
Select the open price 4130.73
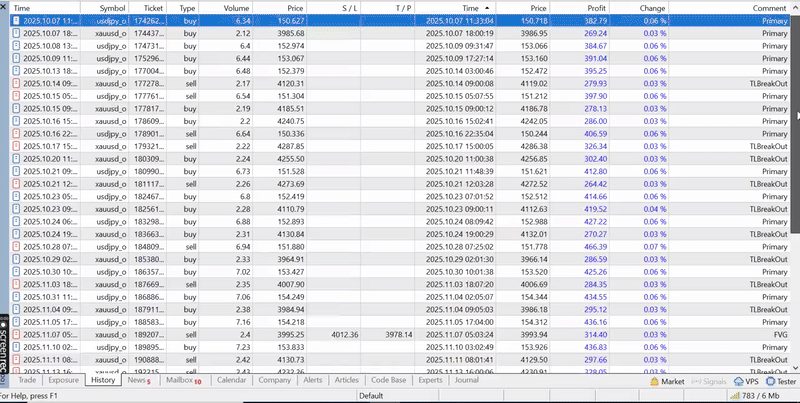291,360
